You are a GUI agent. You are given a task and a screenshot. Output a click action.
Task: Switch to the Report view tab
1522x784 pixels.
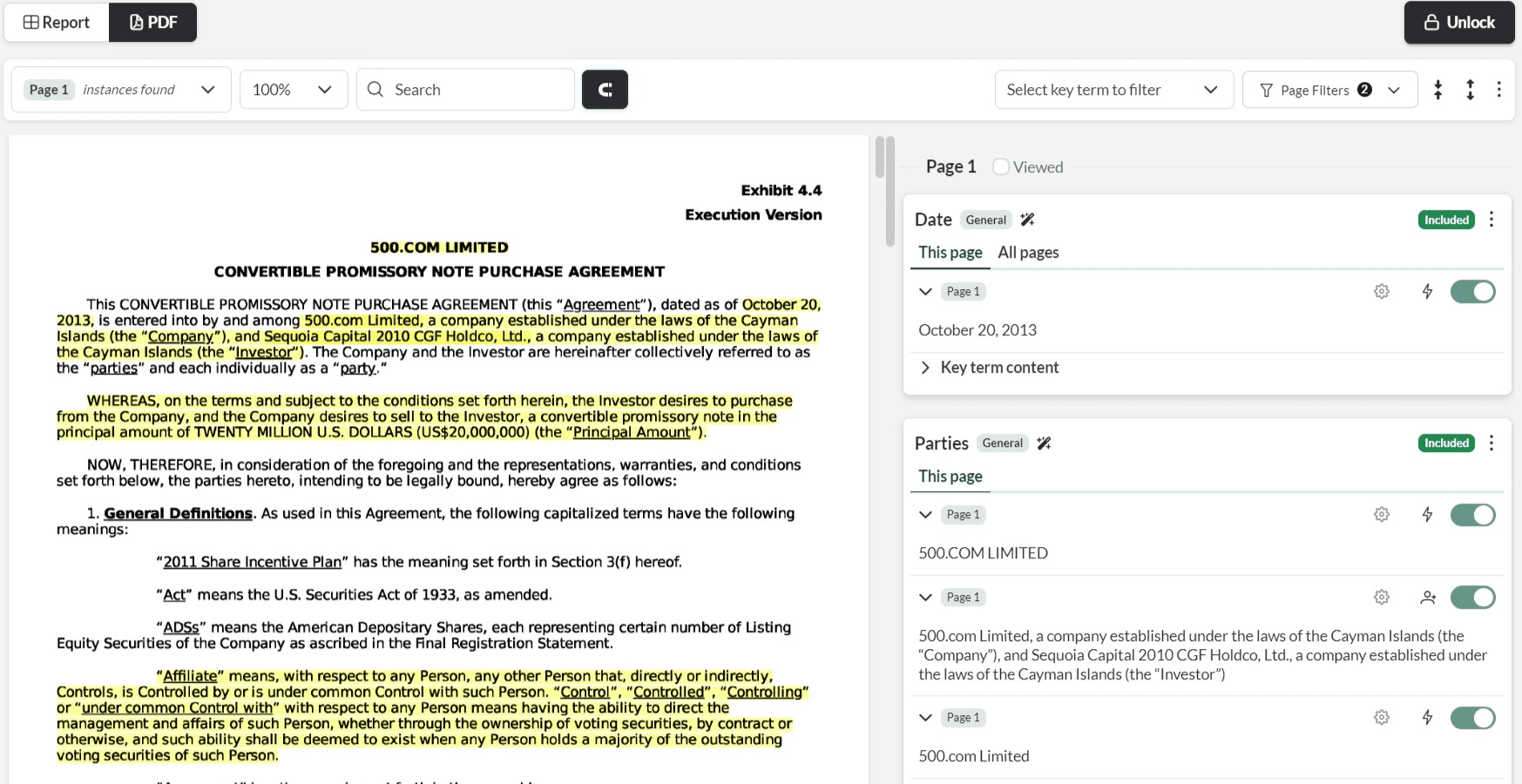[57, 23]
